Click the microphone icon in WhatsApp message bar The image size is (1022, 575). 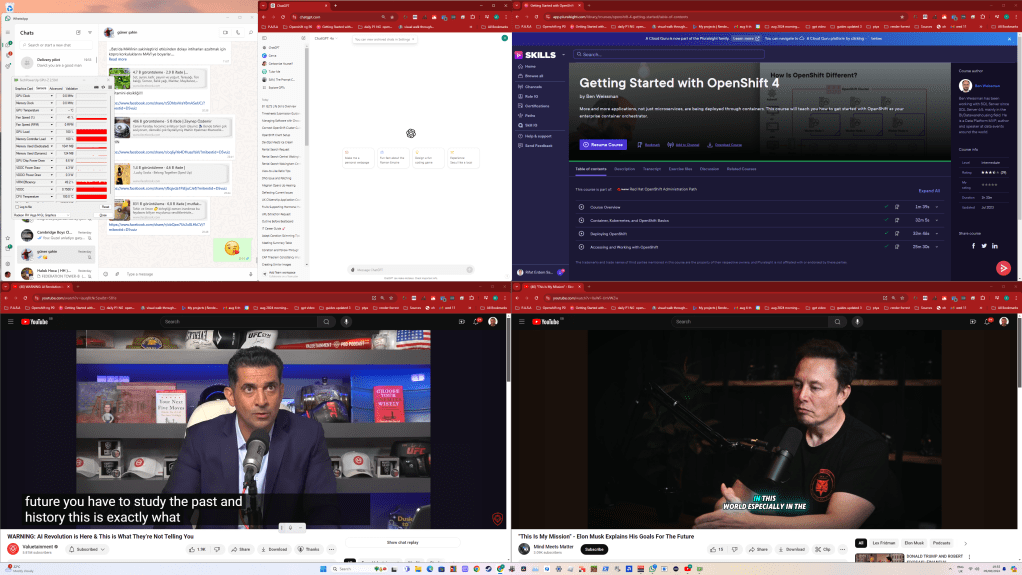(251, 274)
